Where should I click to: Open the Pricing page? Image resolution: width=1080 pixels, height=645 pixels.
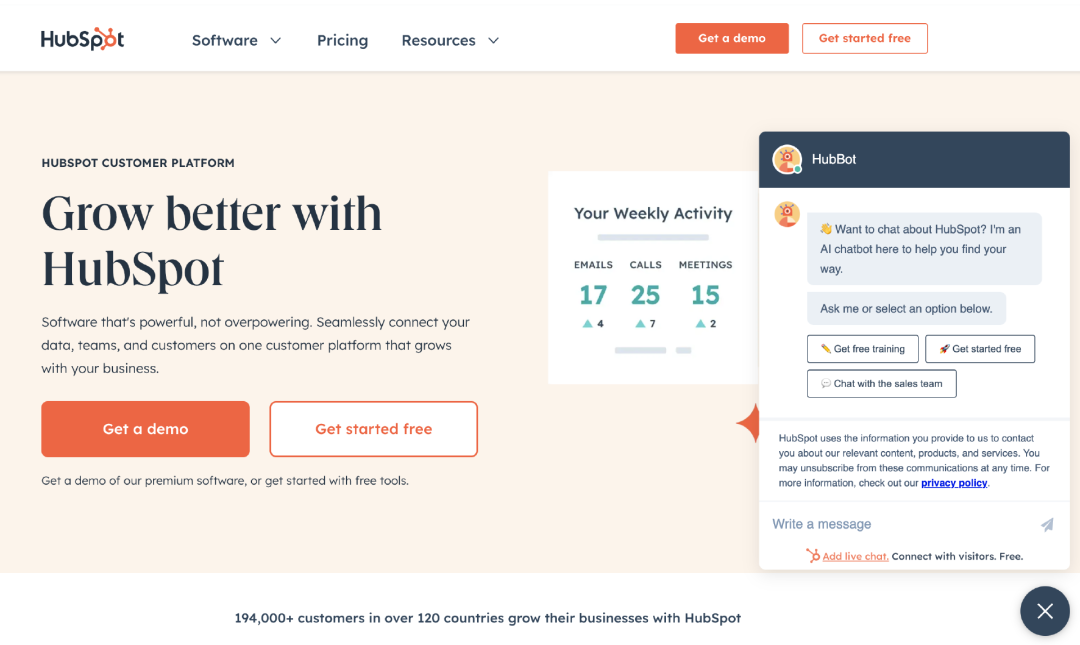coord(342,41)
